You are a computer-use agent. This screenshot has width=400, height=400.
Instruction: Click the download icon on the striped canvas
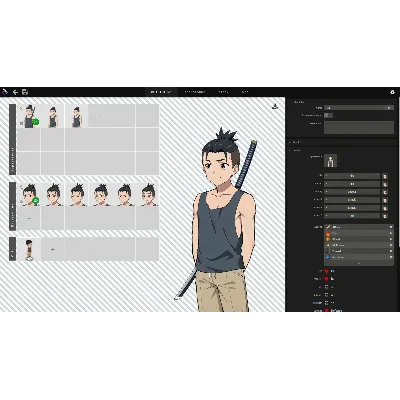click(275, 106)
